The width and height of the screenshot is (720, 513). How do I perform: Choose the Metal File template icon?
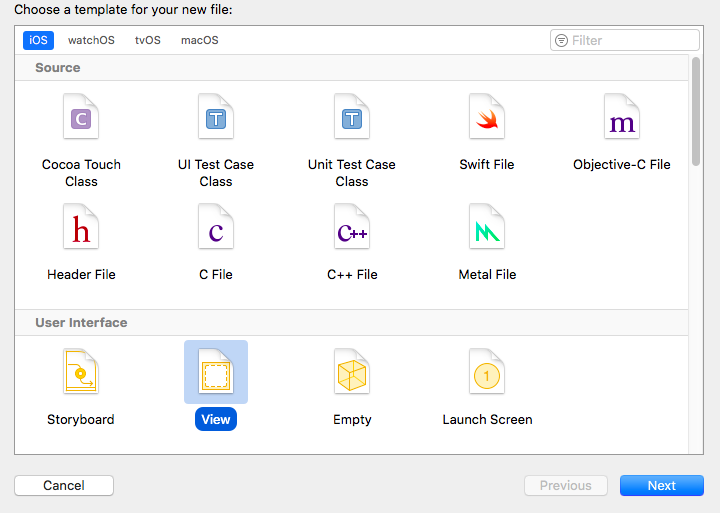487,229
